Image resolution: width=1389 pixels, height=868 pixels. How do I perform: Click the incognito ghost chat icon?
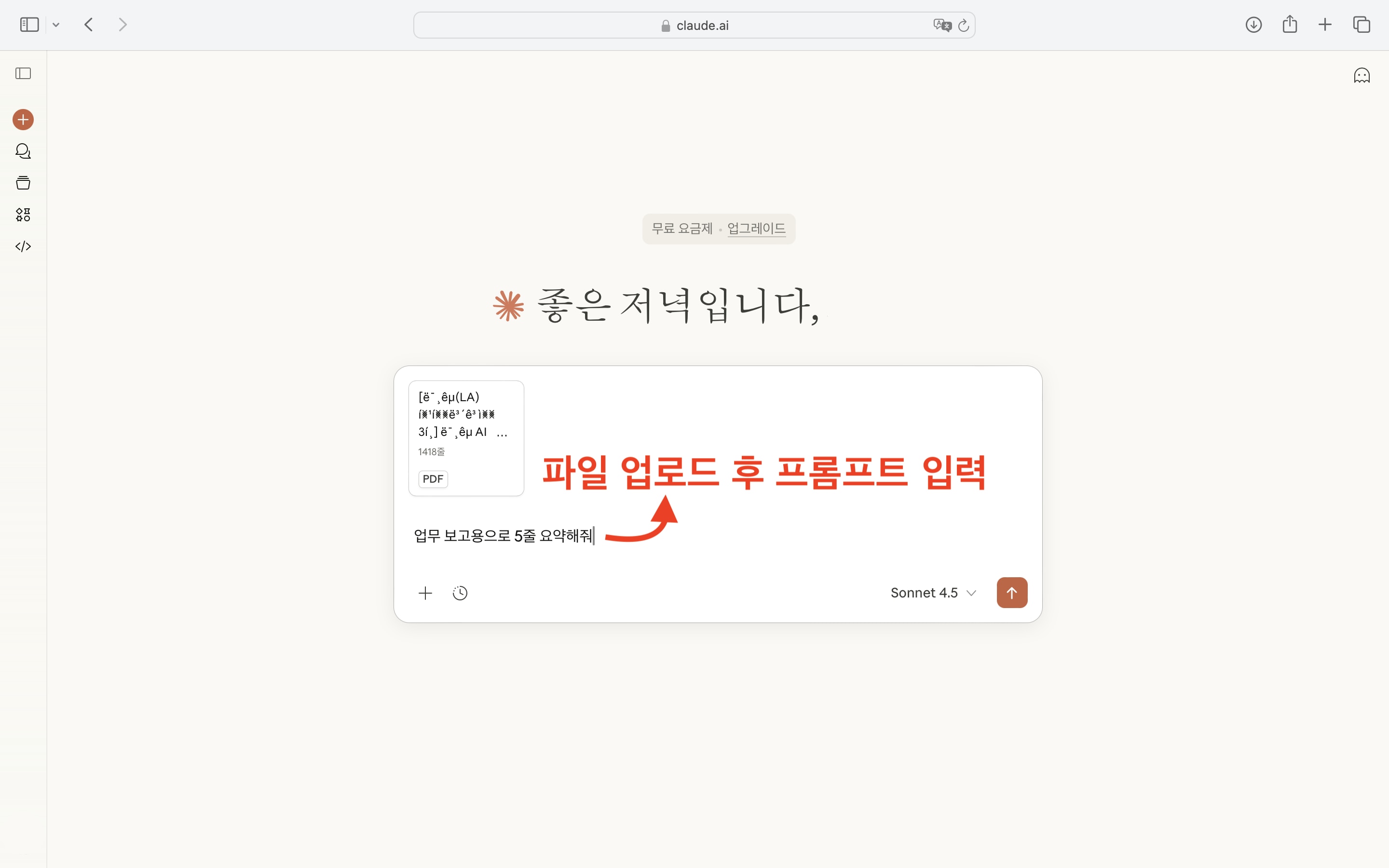(x=1362, y=75)
